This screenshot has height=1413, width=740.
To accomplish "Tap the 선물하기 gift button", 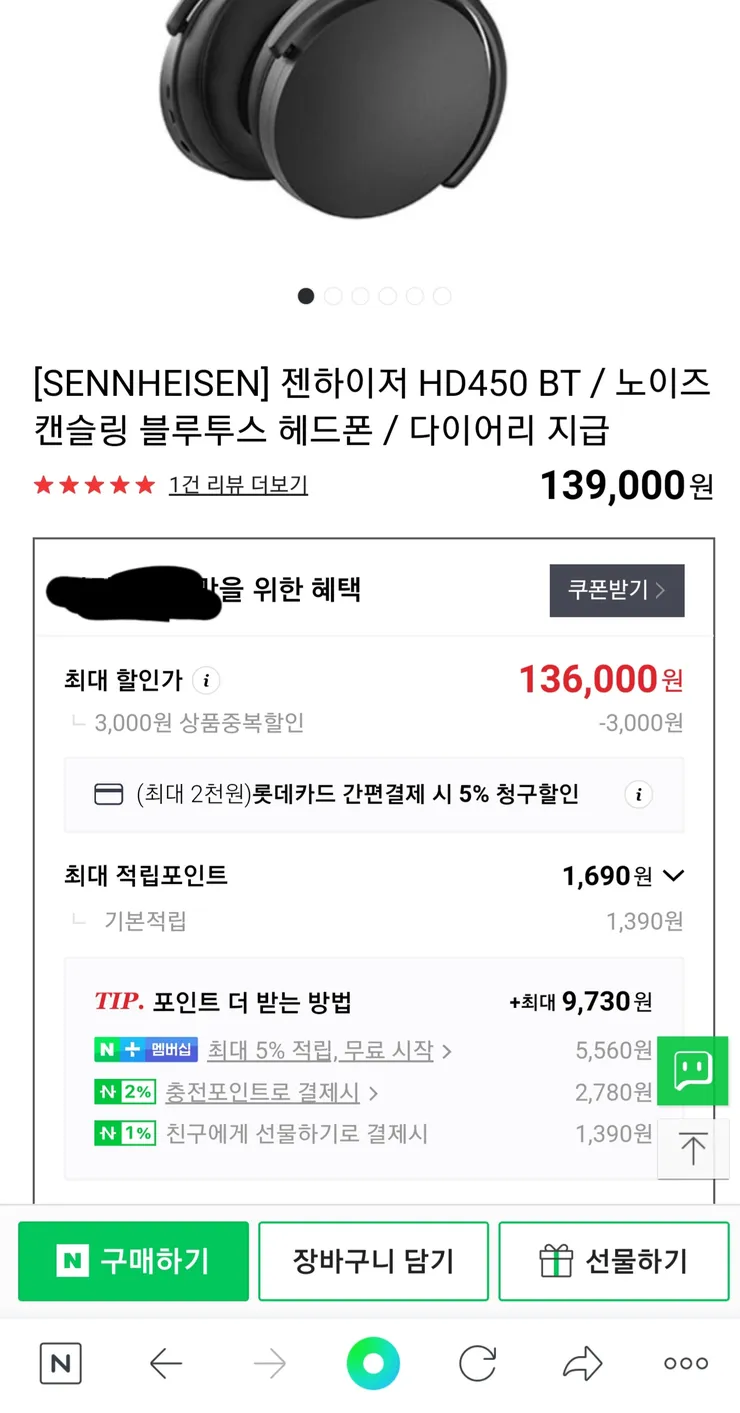I will (613, 1261).
